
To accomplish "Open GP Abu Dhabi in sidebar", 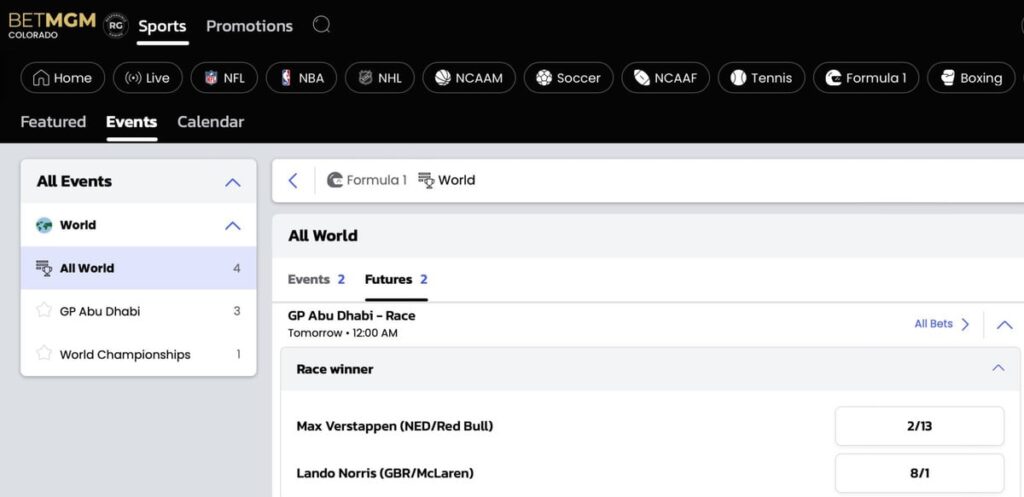I will point(138,312).
